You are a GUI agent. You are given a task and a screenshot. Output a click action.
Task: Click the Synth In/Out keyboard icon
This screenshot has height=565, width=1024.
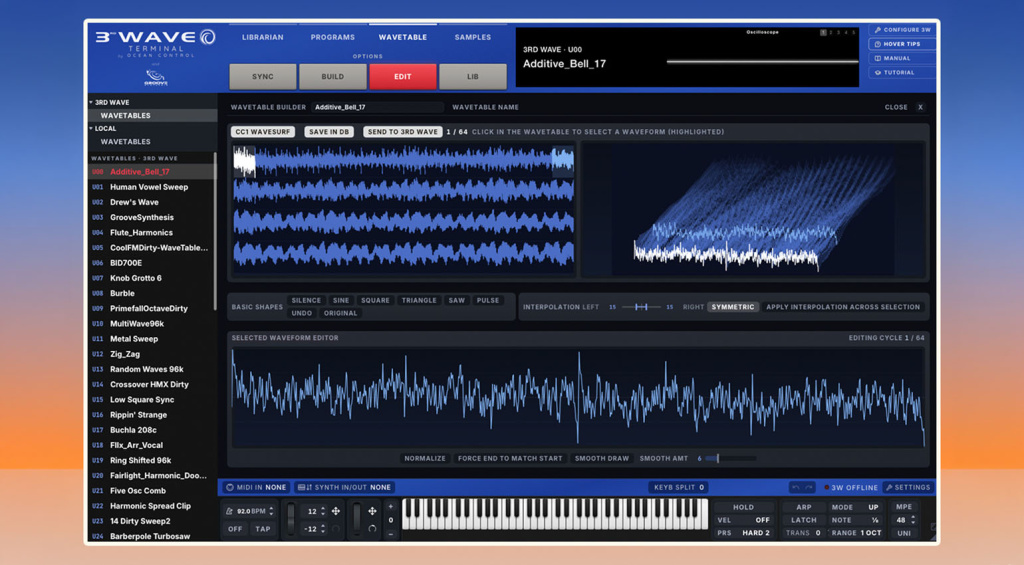tap(305, 487)
